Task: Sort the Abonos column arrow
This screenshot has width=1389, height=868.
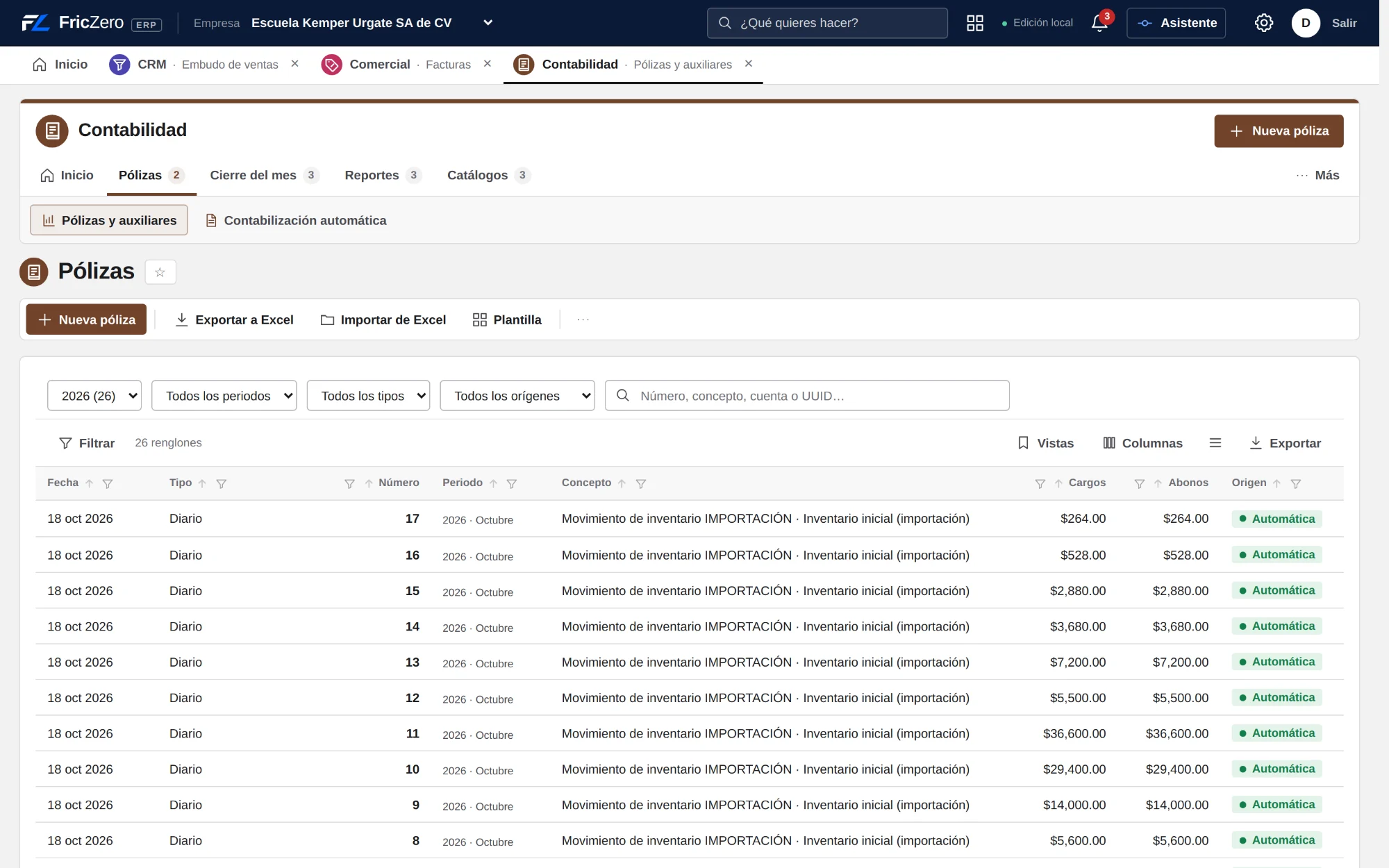Action: coord(1158,483)
